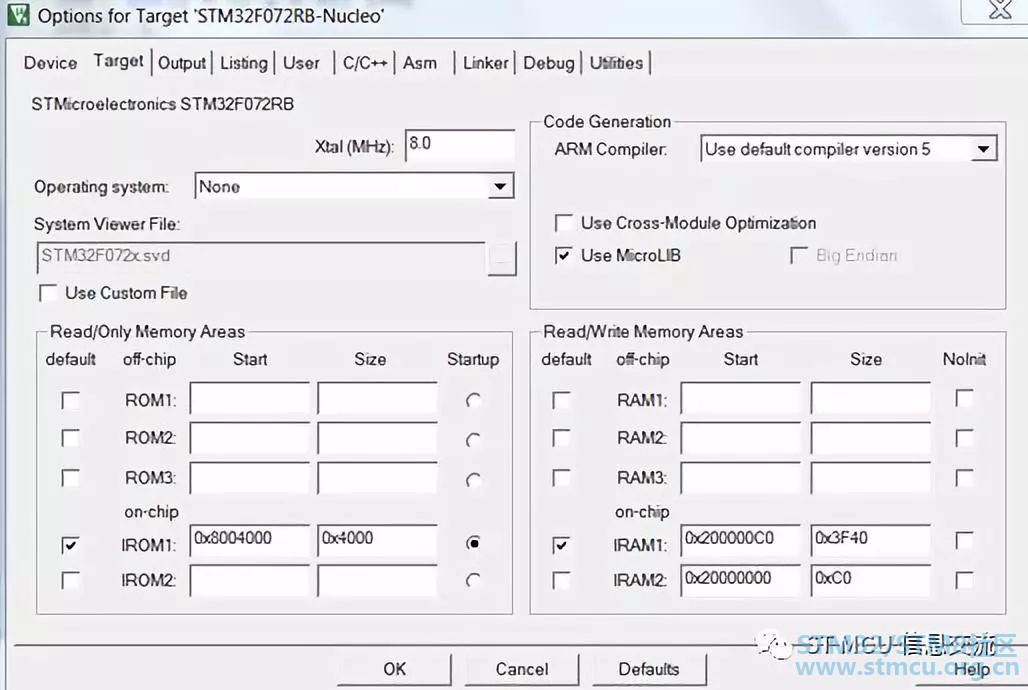Screen dimensions: 1028x690
Task: Enable Use Custom File checkbox
Action: click(48, 293)
